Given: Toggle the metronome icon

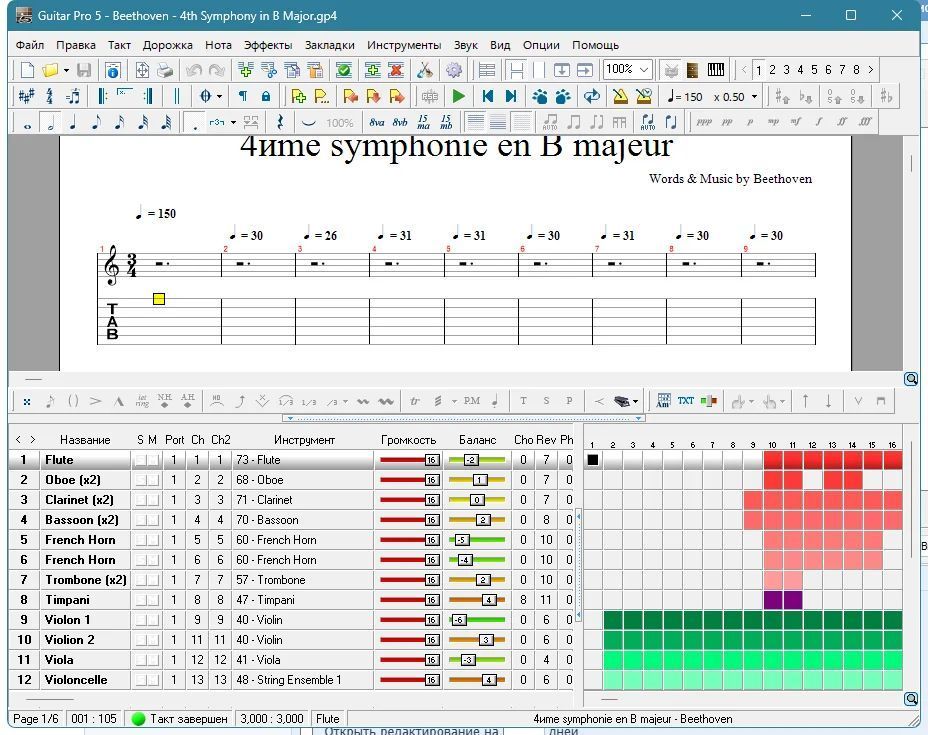Looking at the screenshot, I should click(620, 96).
